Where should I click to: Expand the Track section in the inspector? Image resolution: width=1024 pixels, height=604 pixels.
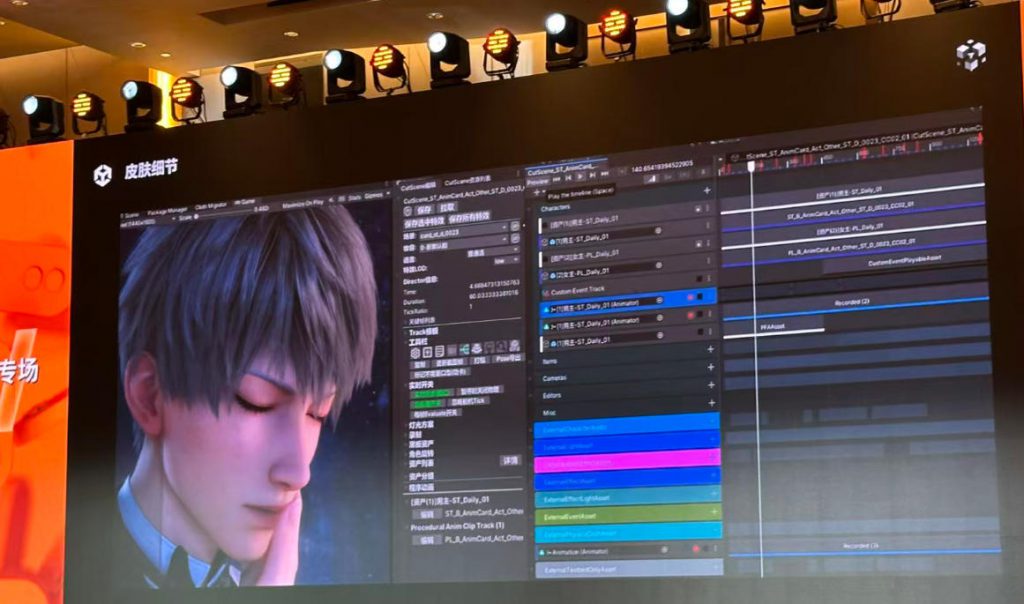pyautogui.click(x=407, y=330)
